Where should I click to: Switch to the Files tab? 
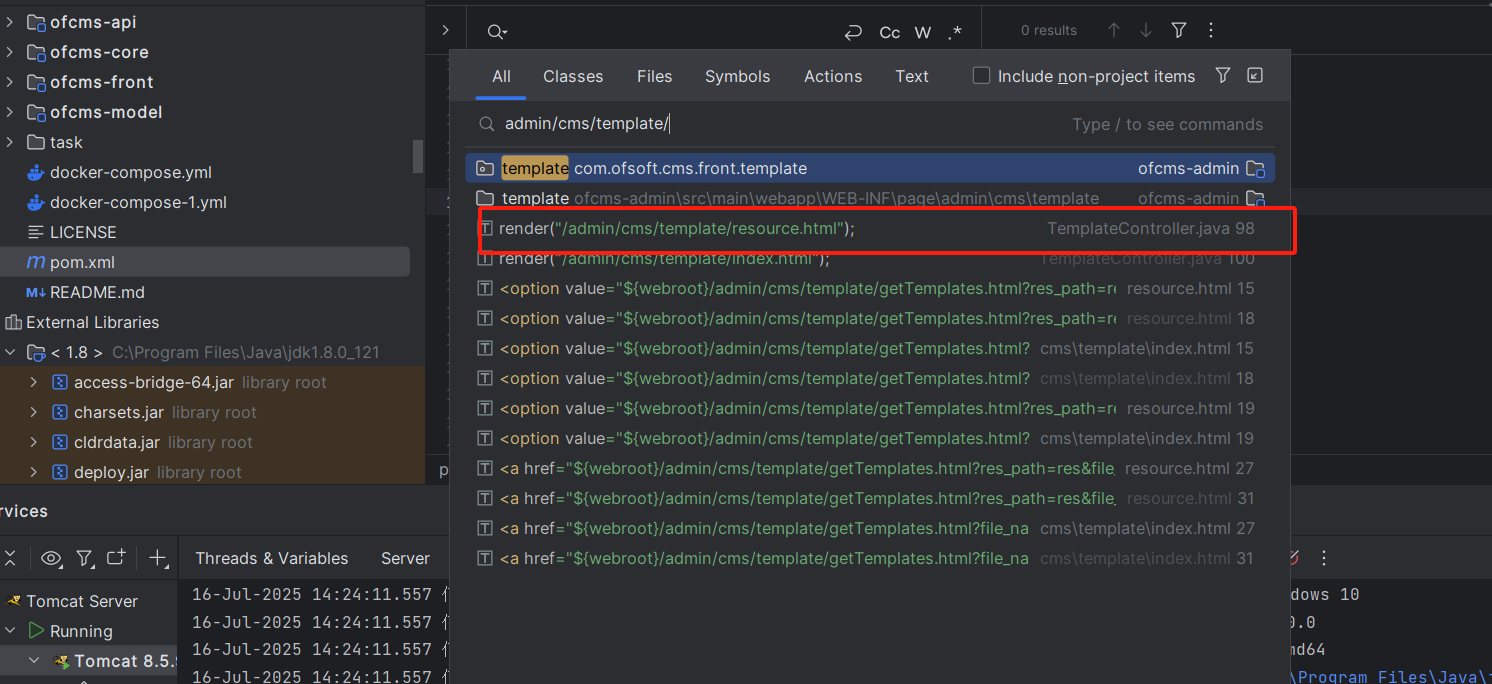[654, 76]
